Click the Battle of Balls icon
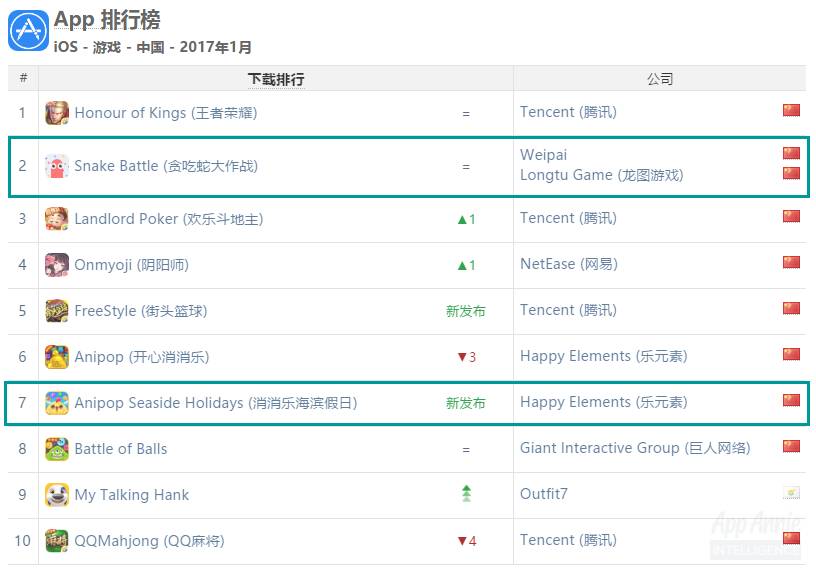This screenshot has height=573, width=816. (57, 449)
